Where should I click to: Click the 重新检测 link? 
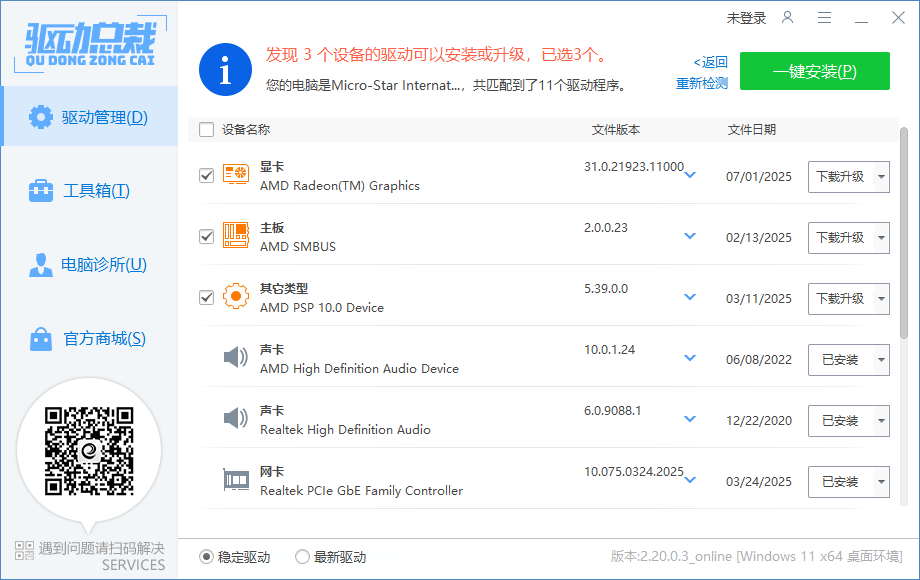click(x=702, y=83)
